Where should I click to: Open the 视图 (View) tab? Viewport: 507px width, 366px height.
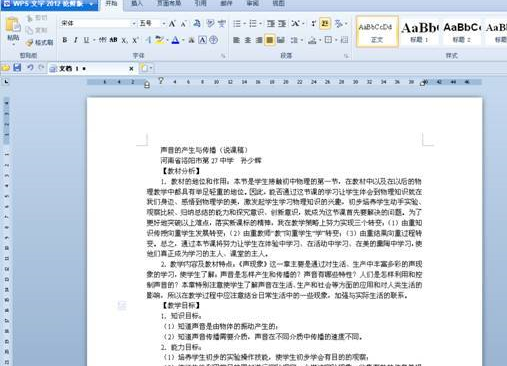pos(278,3)
